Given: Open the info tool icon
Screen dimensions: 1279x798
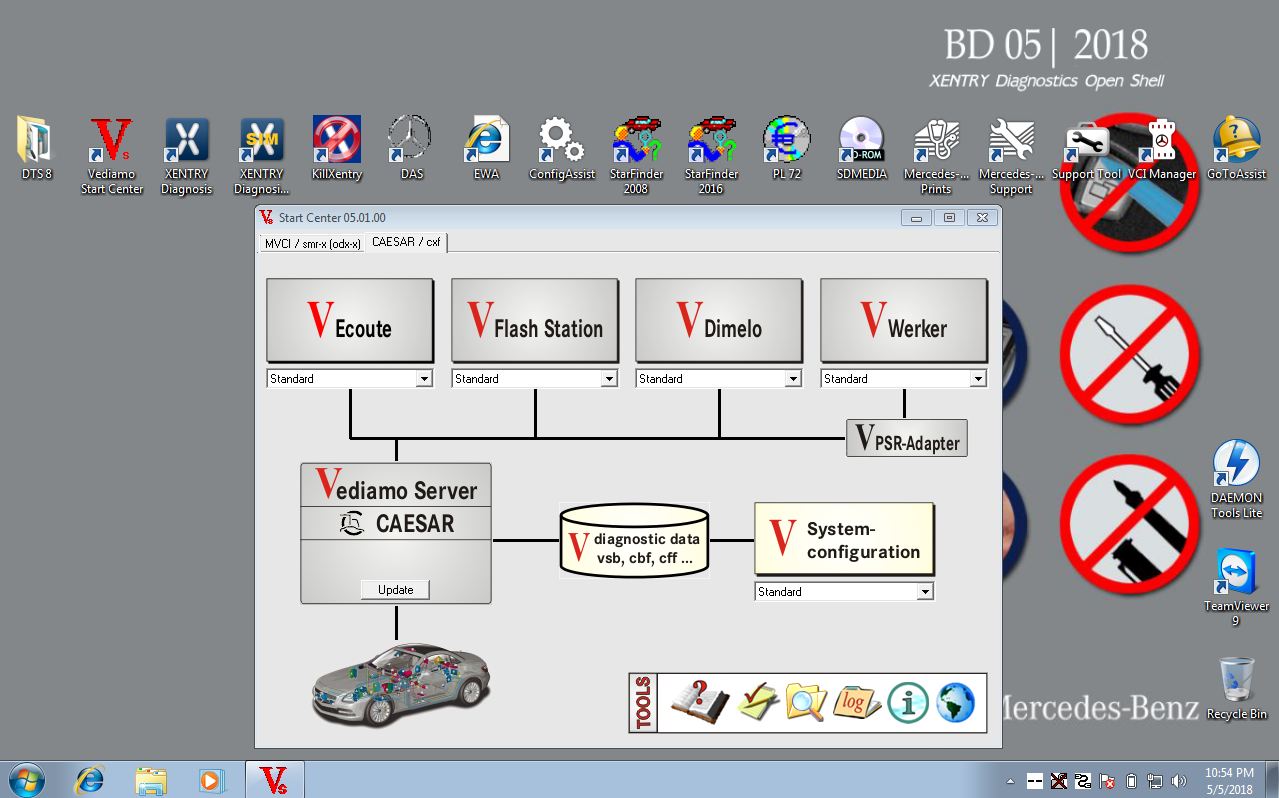Looking at the screenshot, I should (x=908, y=703).
